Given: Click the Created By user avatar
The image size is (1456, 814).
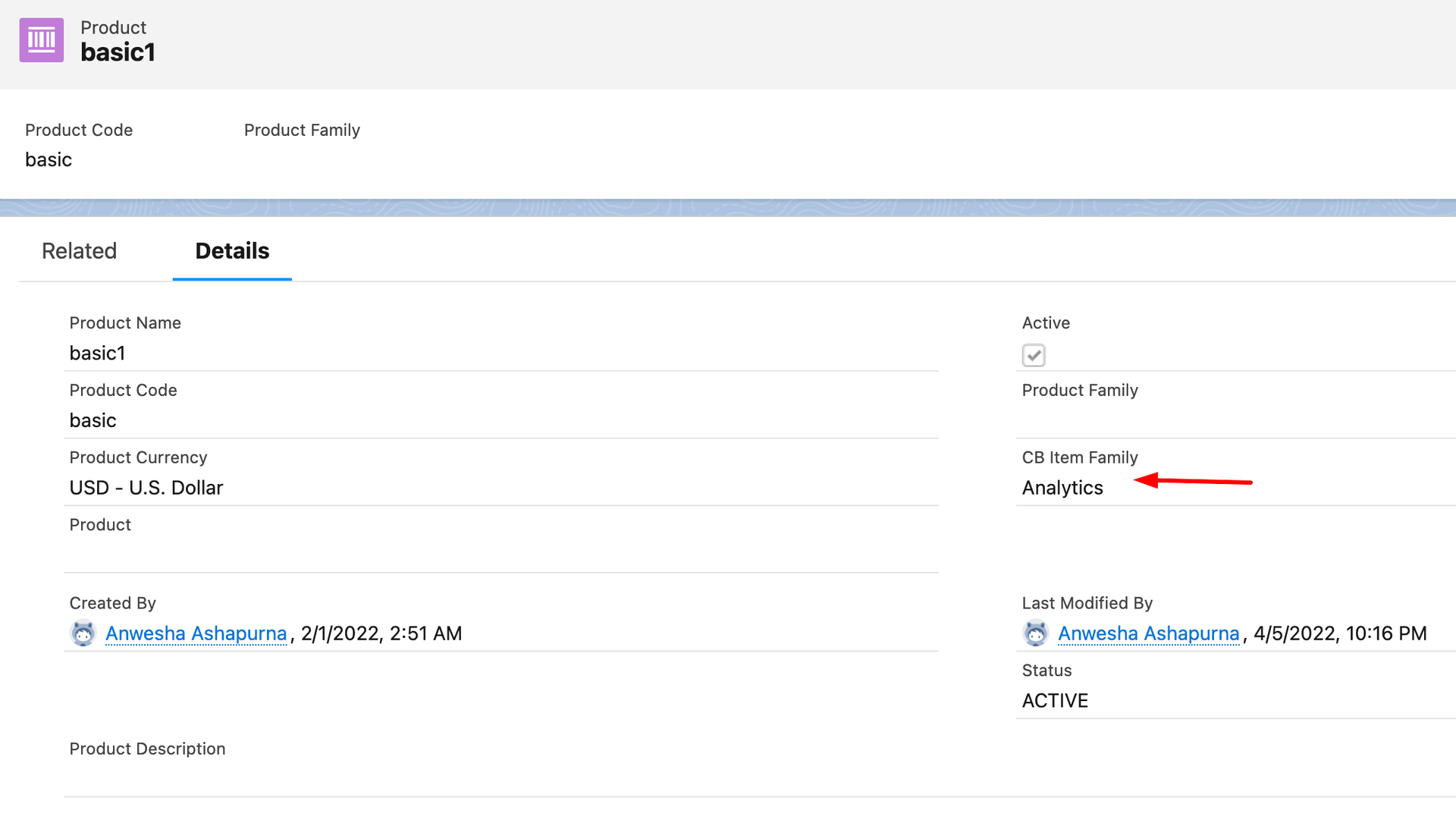Looking at the screenshot, I should (83, 633).
